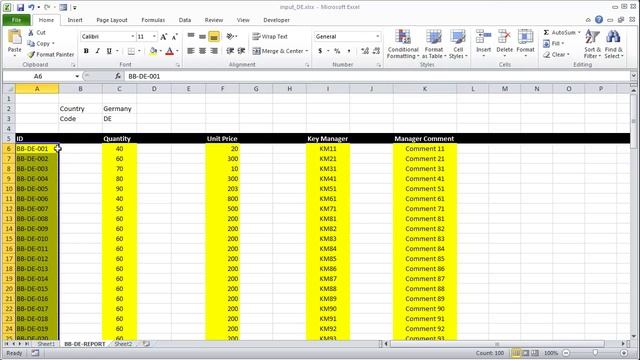This screenshot has height=360, width=640.
Task: Switch to Page Break Preview in status bar
Action: point(535,353)
